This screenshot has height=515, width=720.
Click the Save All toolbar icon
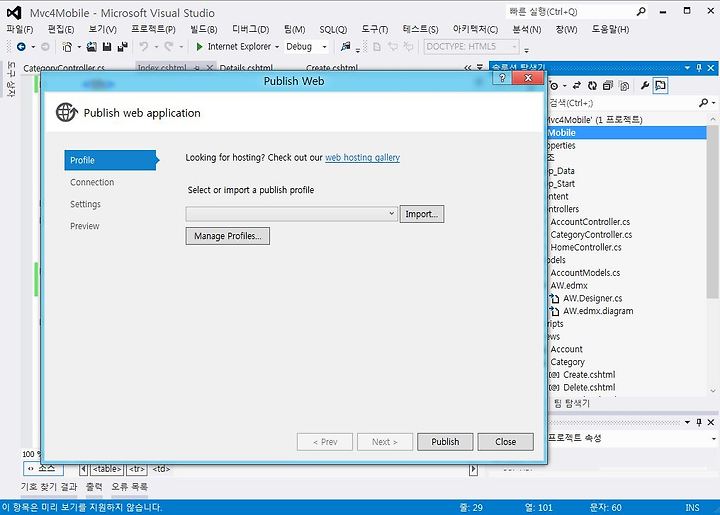tap(122, 46)
